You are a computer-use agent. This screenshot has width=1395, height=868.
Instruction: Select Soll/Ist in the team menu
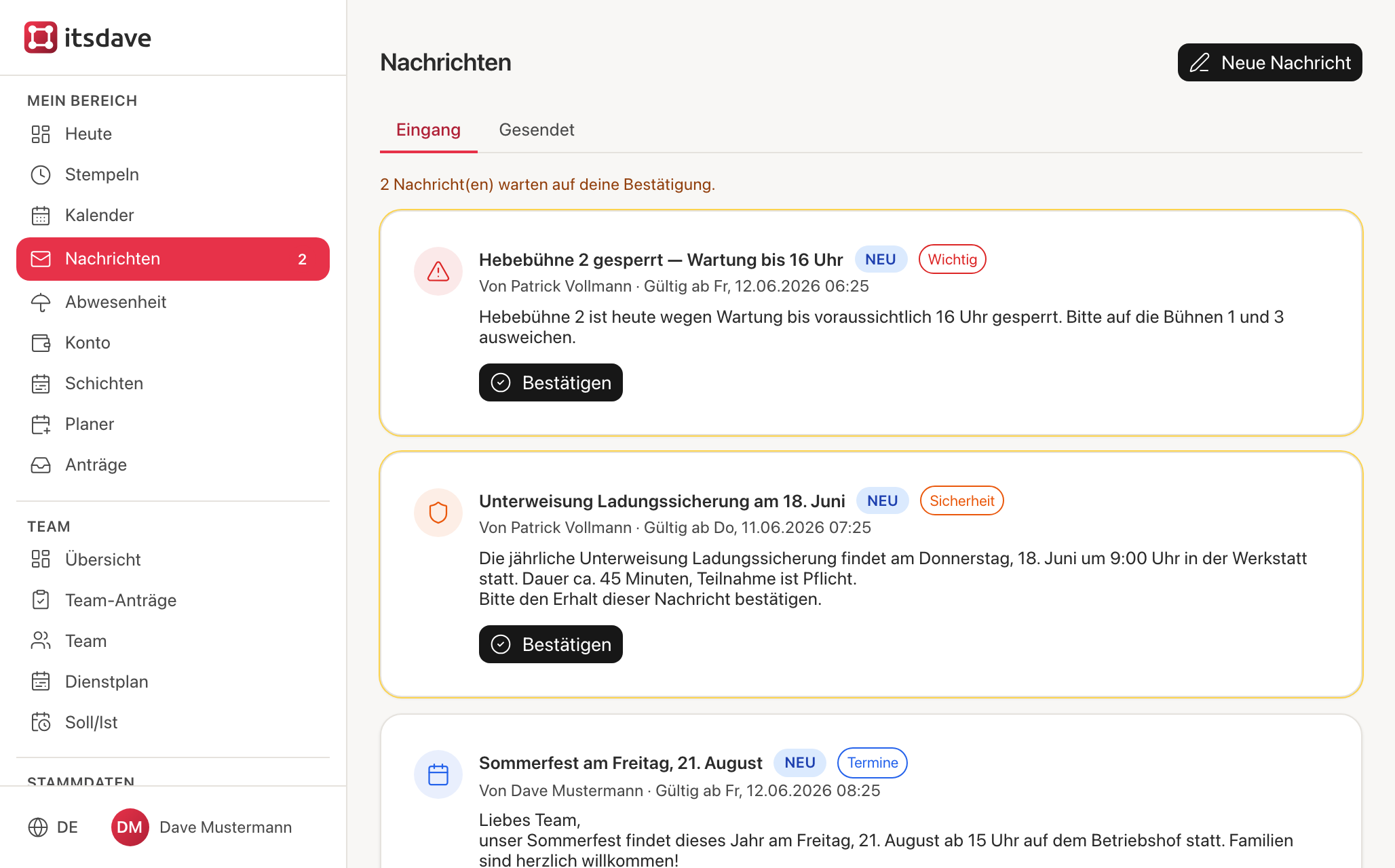tap(173, 722)
